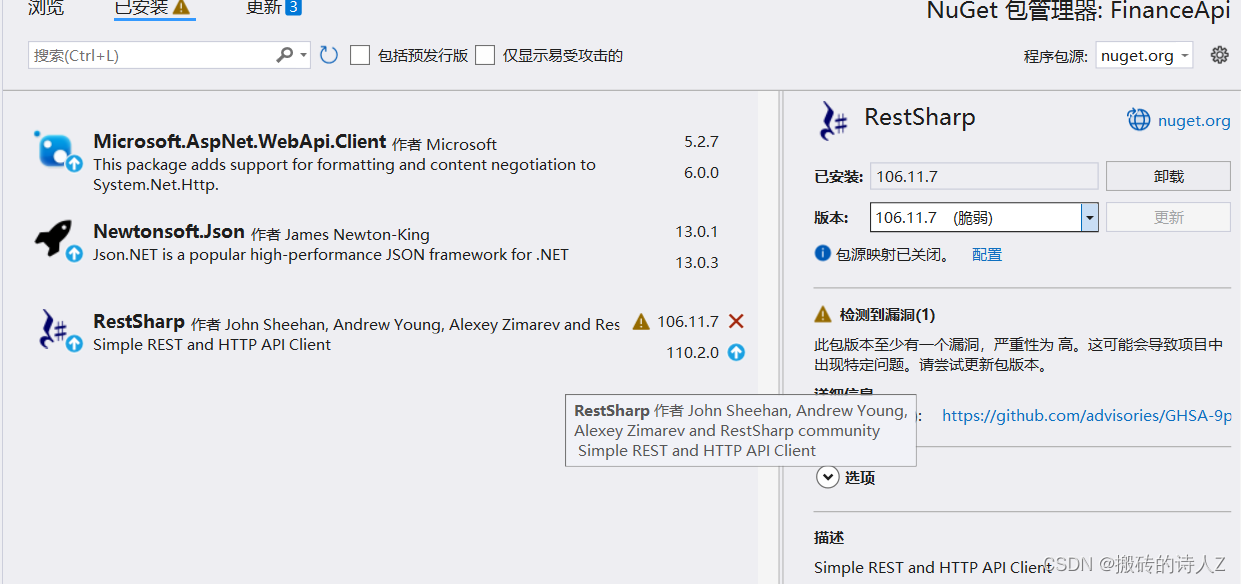This screenshot has height=584, width=1241.
Task: Click version 13.0.3 of Newtonsoft.Json
Action: pos(697,262)
